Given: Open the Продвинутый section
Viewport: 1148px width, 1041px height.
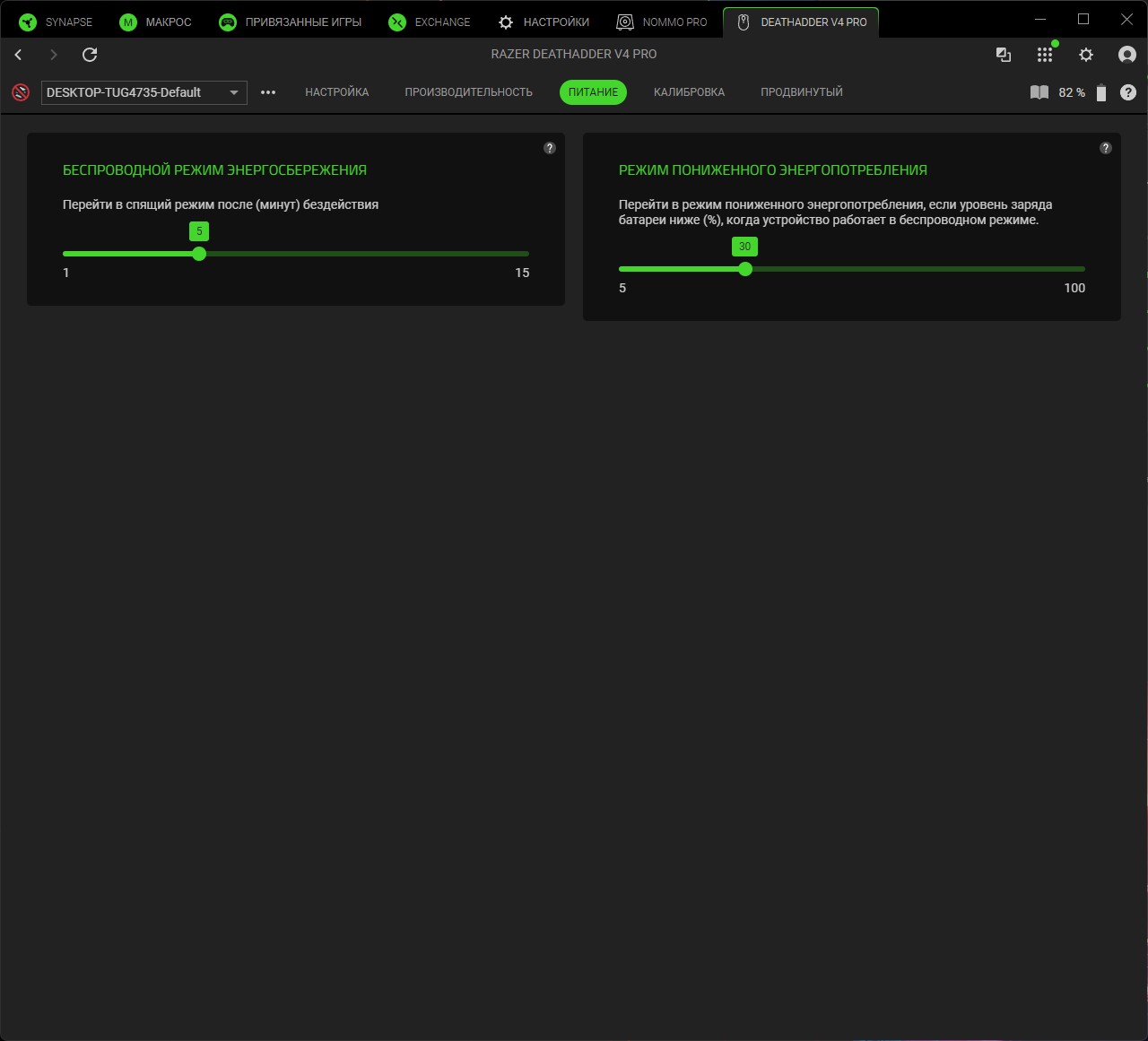Looking at the screenshot, I should pyautogui.click(x=802, y=92).
